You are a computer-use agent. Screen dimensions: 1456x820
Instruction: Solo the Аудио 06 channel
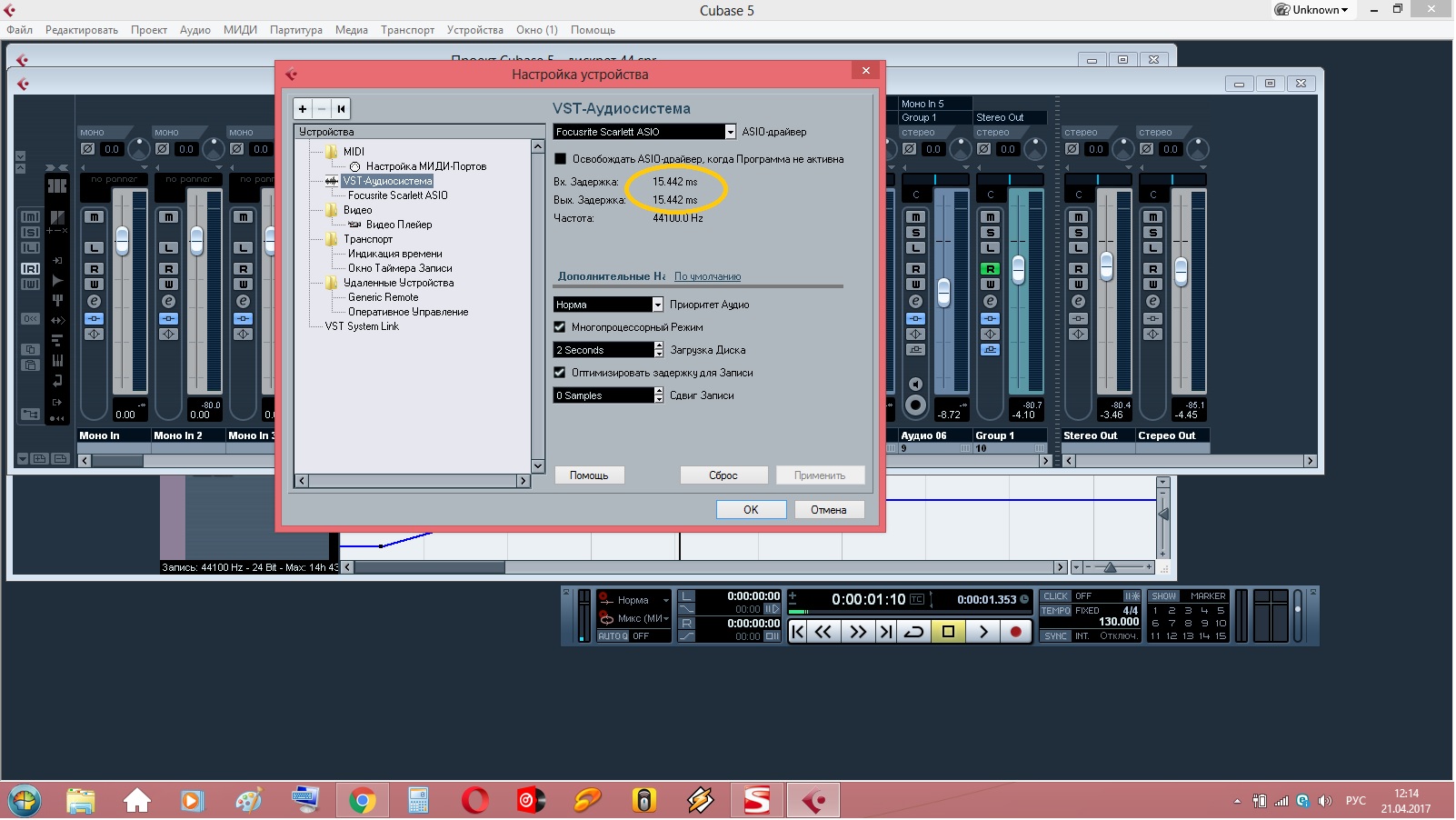[915, 233]
